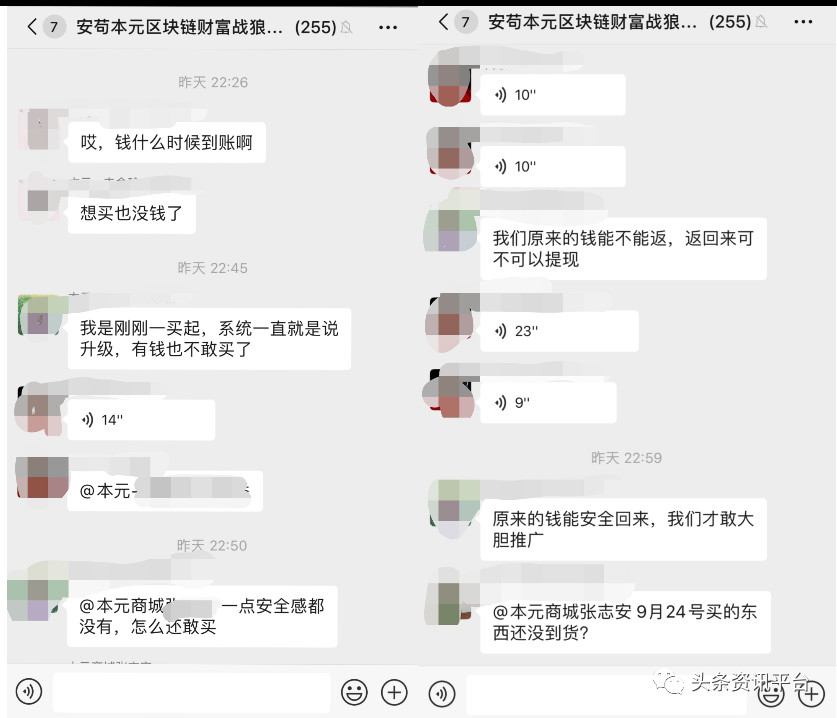Play the first 10" voice message

click(552, 95)
